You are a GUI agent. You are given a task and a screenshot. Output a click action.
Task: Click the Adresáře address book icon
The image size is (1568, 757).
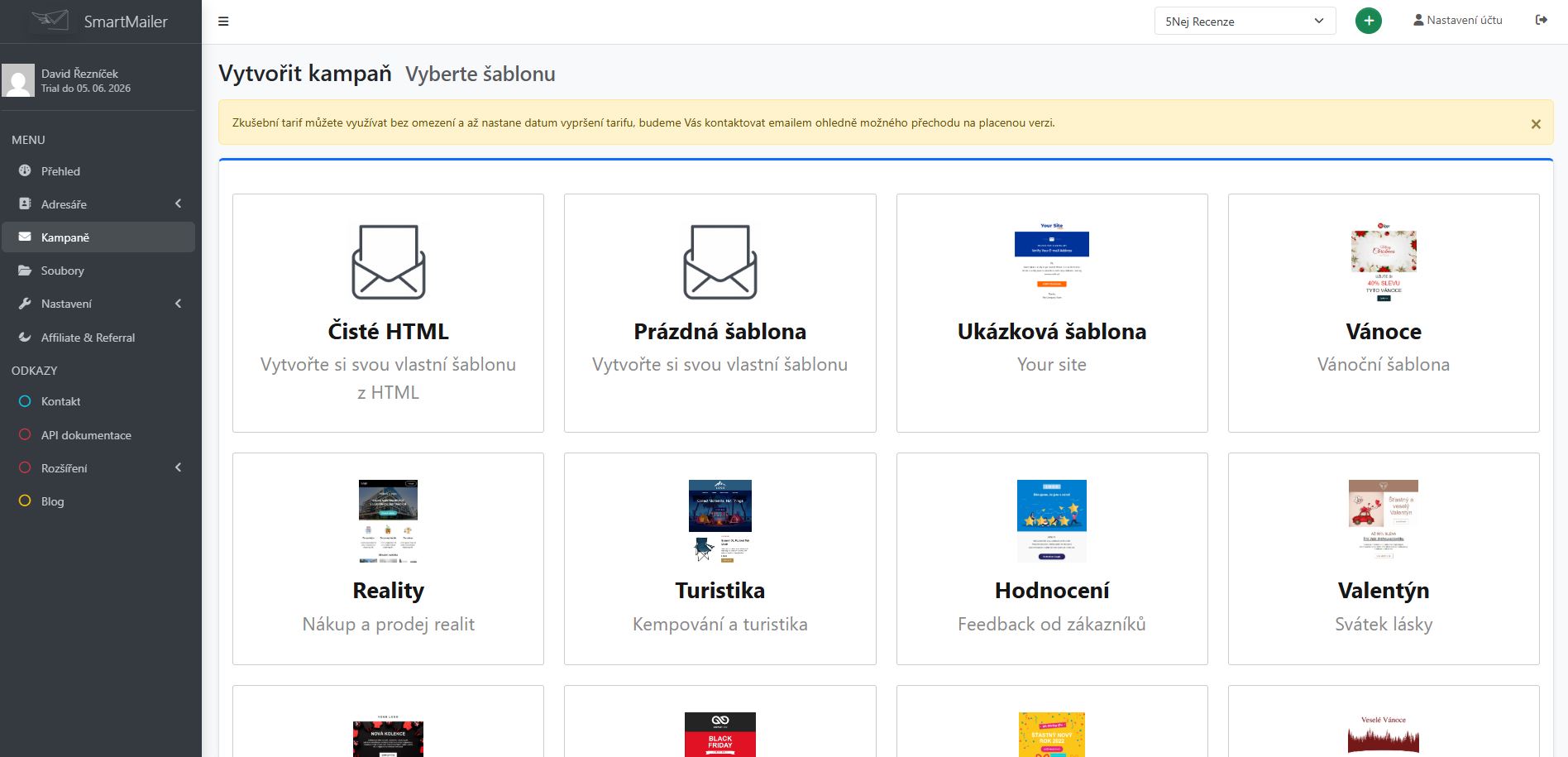pyautogui.click(x=25, y=204)
